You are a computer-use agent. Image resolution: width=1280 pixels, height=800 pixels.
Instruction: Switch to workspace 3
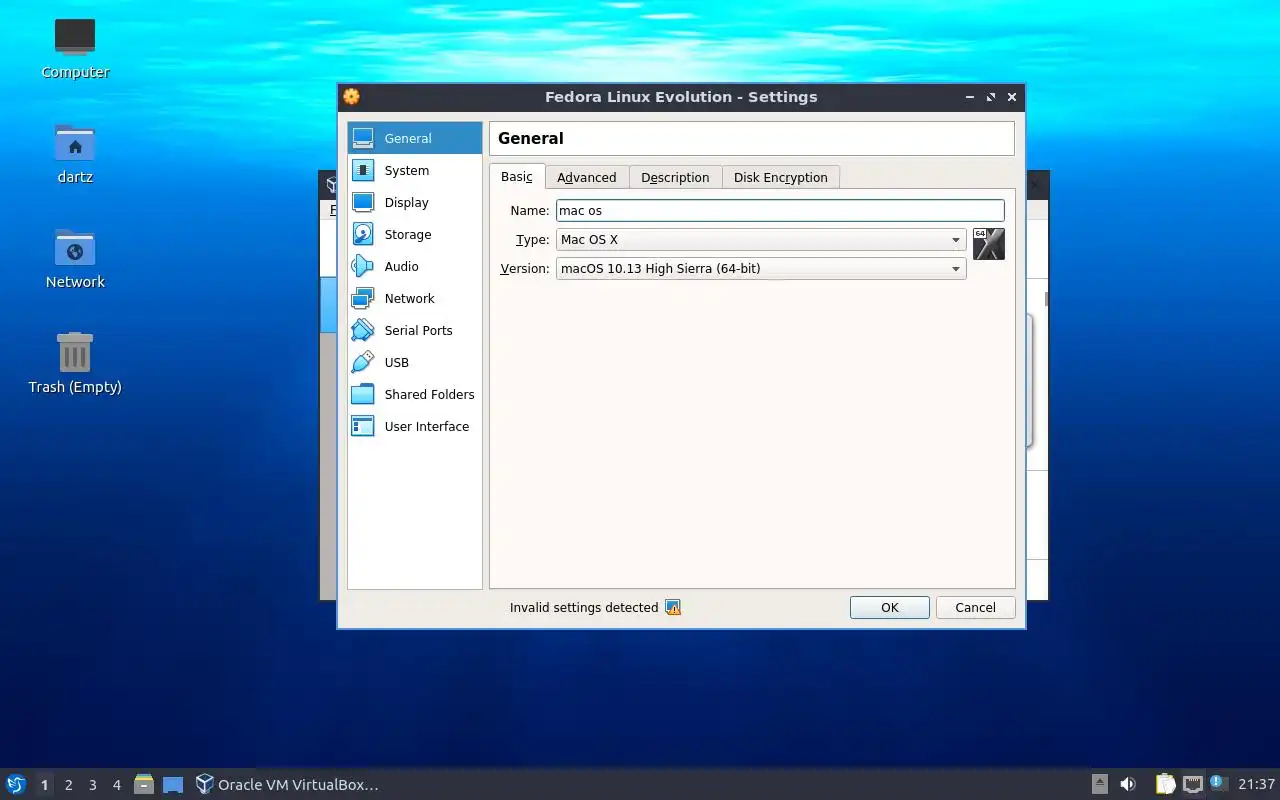(92, 785)
